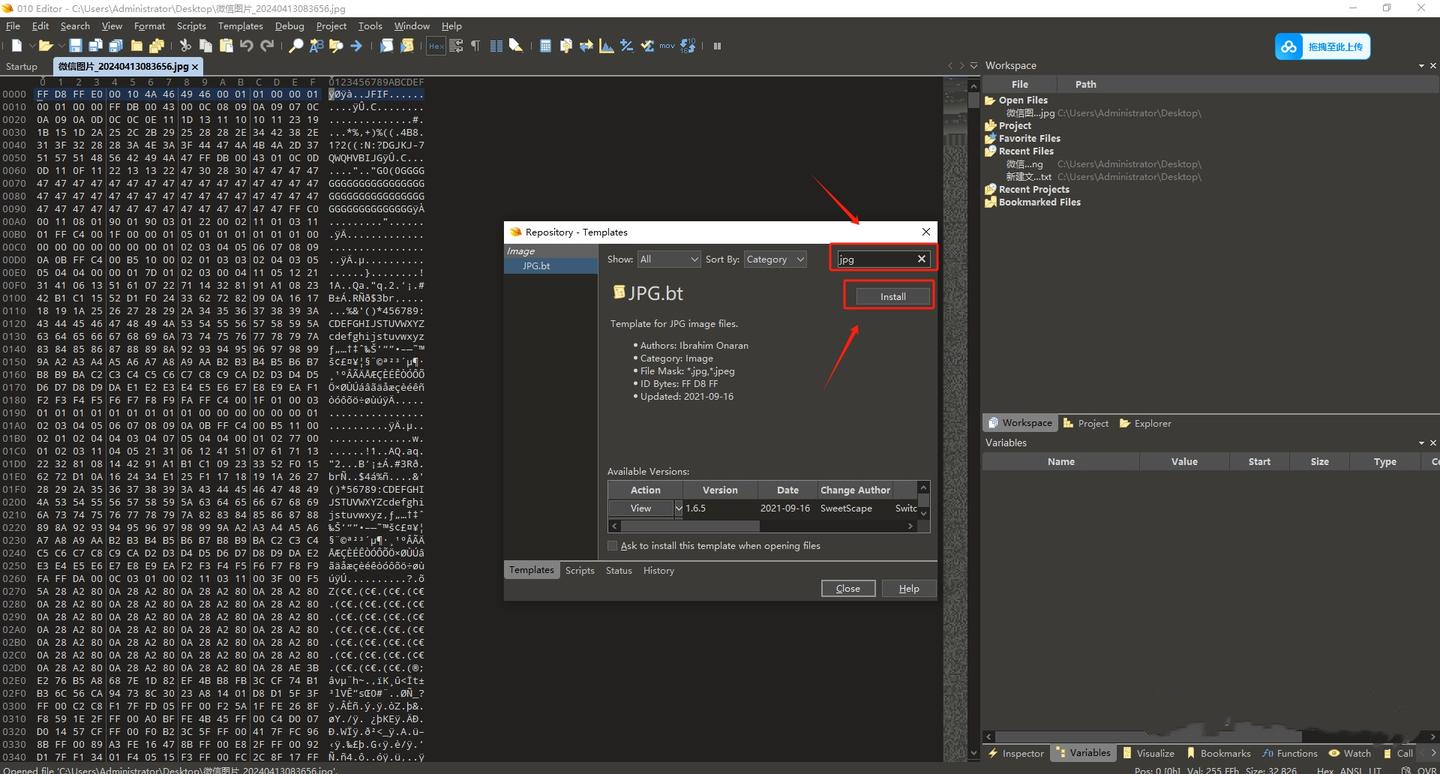This screenshot has height=774, width=1440.
Task: Click the New file toolbar icon
Action: pyautogui.click(x=17, y=45)
